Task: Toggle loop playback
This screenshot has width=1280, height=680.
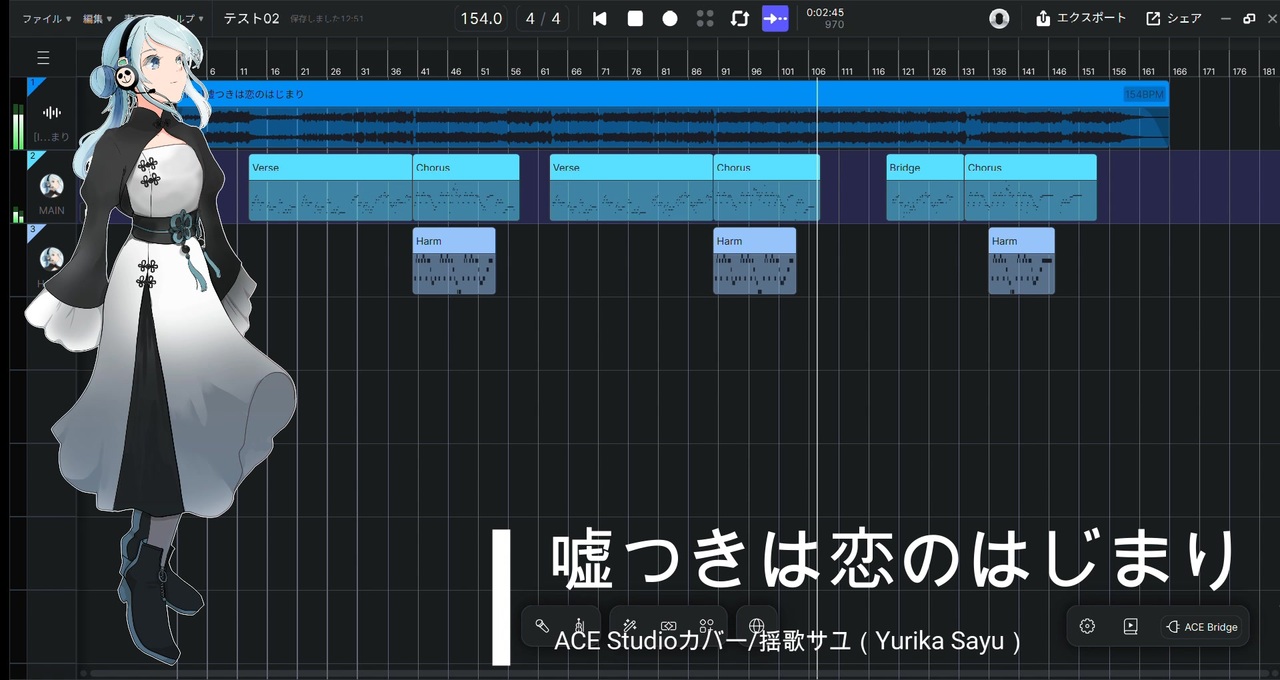Action: pos(740,19)
